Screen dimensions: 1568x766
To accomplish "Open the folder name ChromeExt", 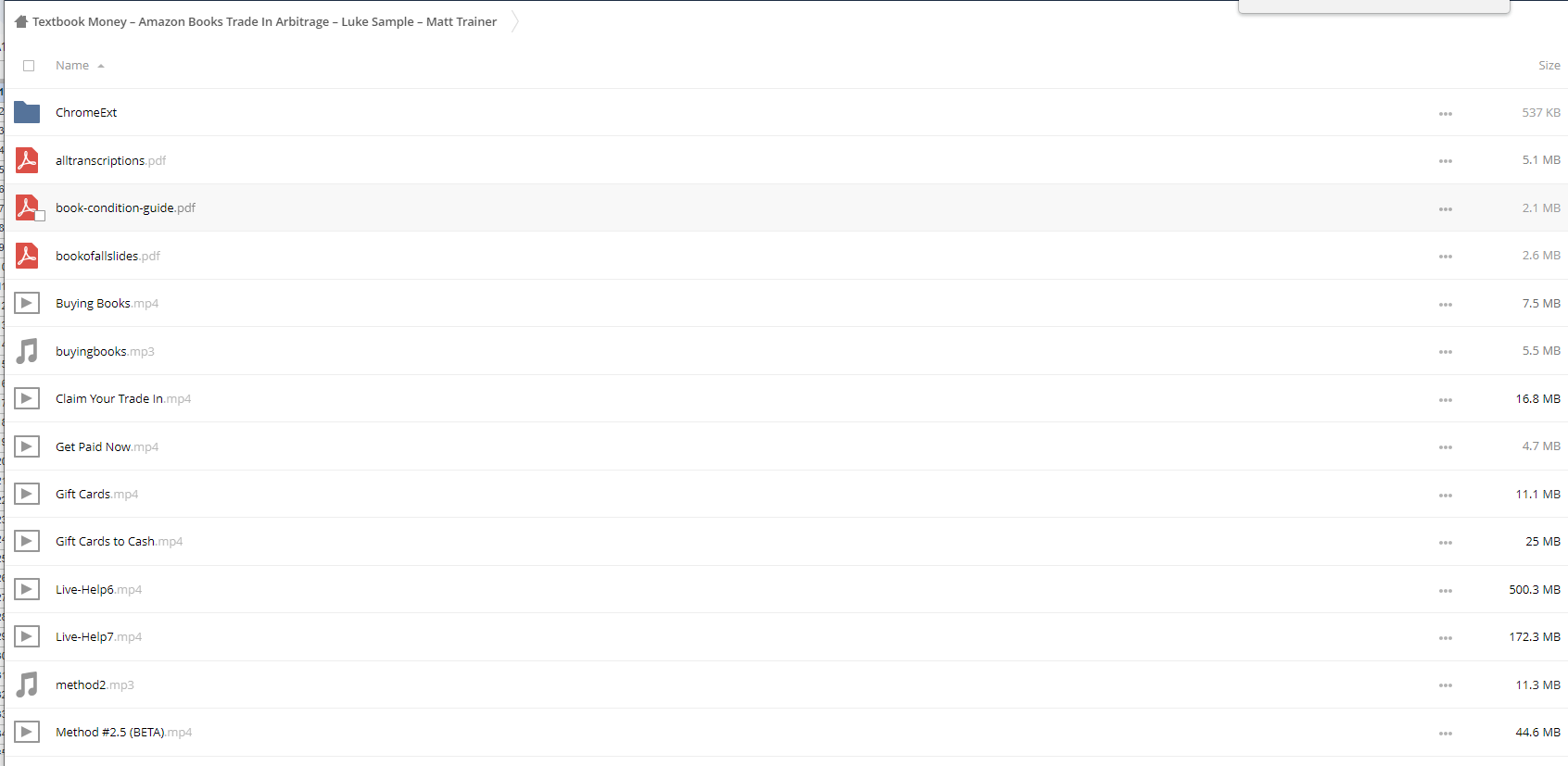I will point(86,113).
